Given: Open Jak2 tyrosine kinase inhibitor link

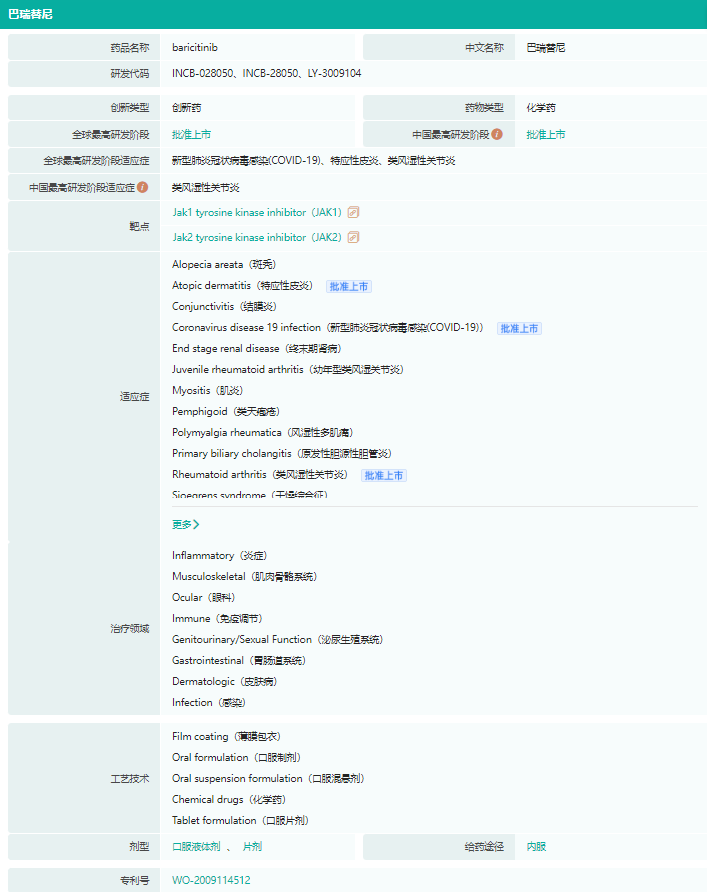Looking at the screenshot, I should pos(257,237).
